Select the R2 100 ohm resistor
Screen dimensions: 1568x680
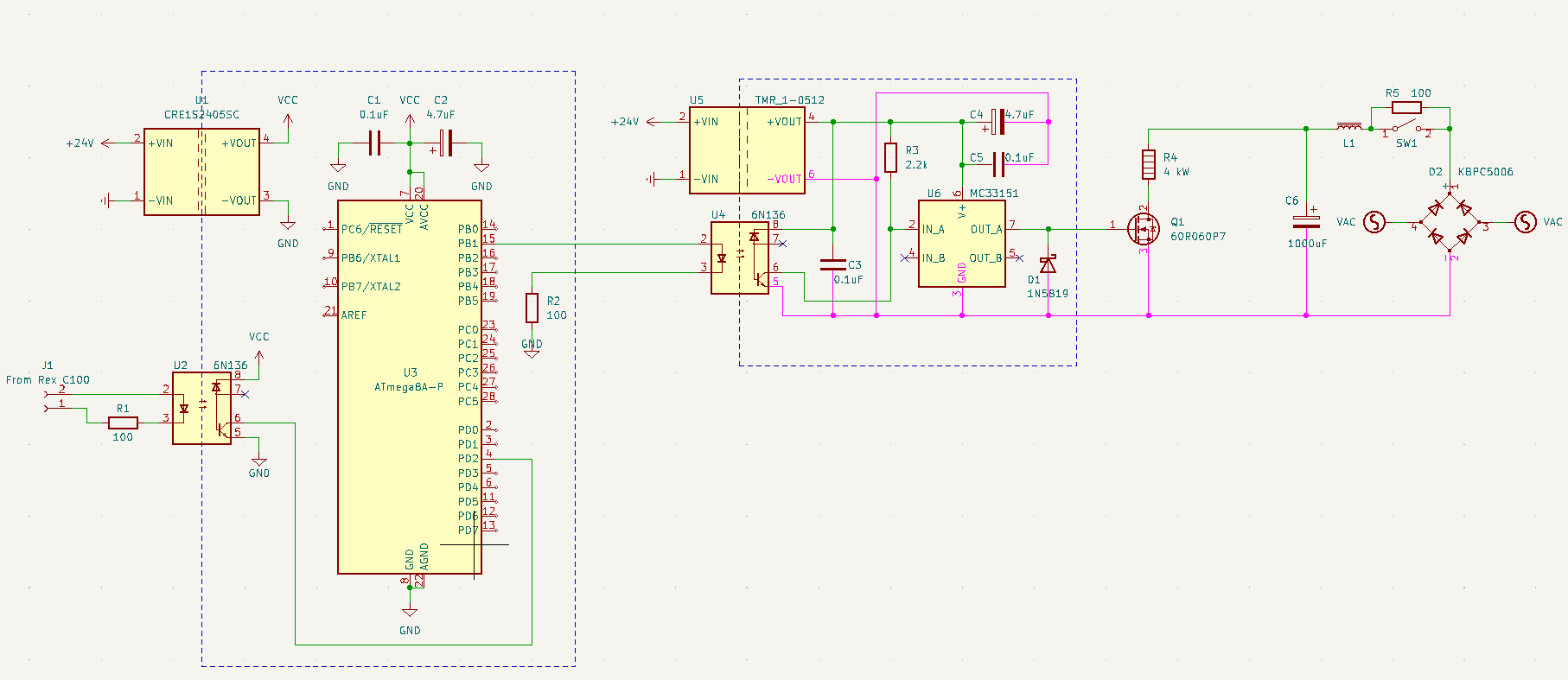tap(532, 308)
